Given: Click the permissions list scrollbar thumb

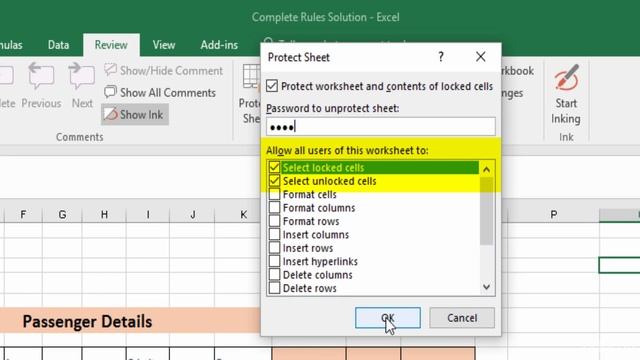Looking at the screenshot, I should pyautogui.click(x=486, y=211).
